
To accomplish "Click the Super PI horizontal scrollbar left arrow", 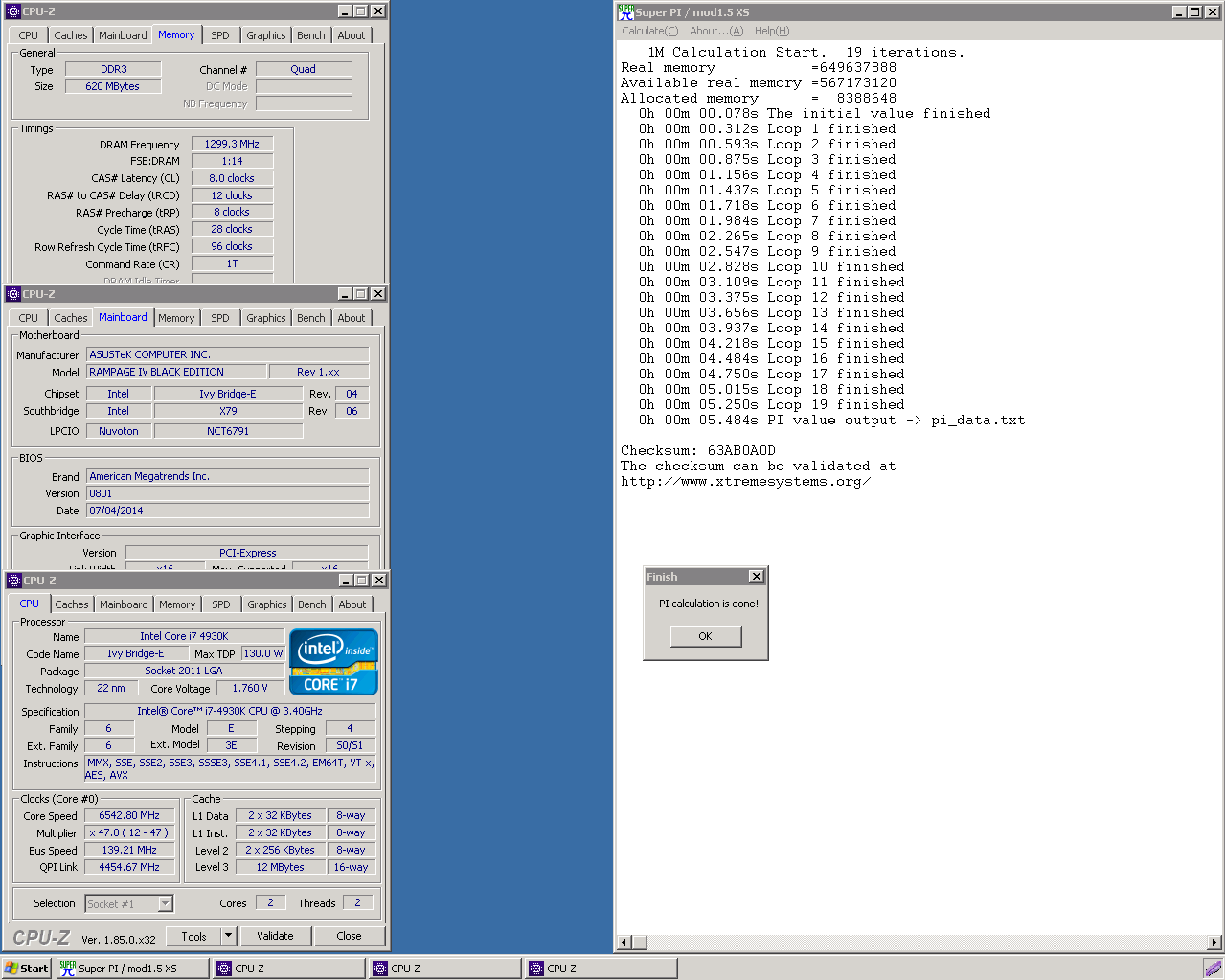I will point(624,943).
